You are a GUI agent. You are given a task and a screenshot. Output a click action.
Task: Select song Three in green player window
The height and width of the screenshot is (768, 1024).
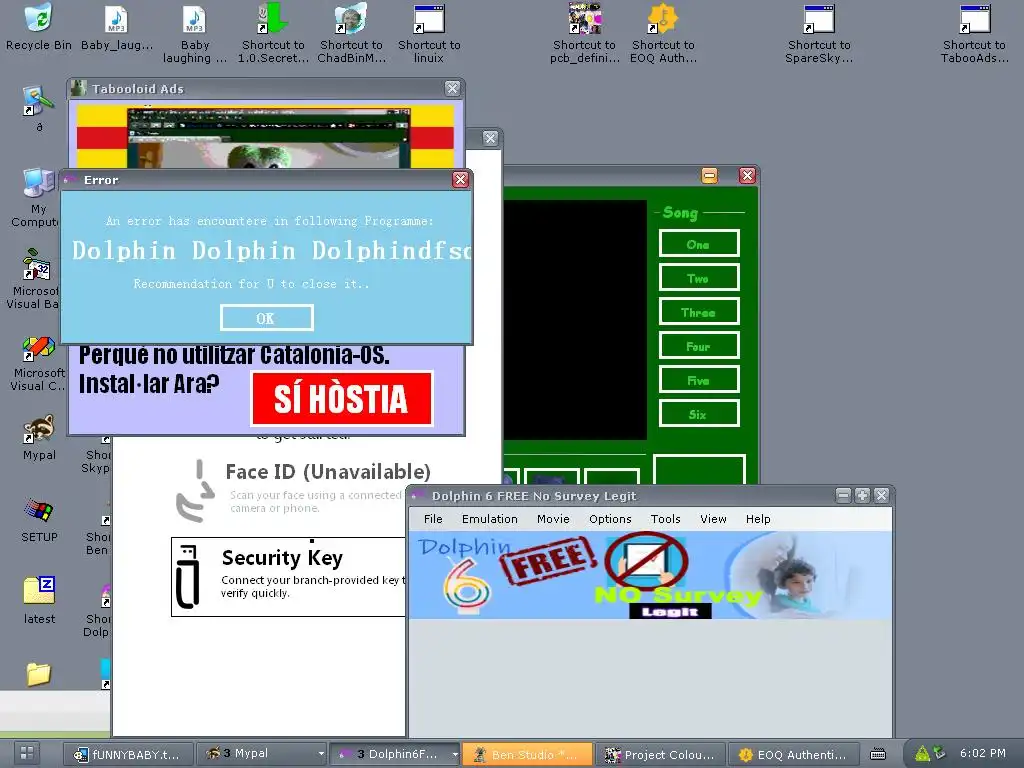699,312
